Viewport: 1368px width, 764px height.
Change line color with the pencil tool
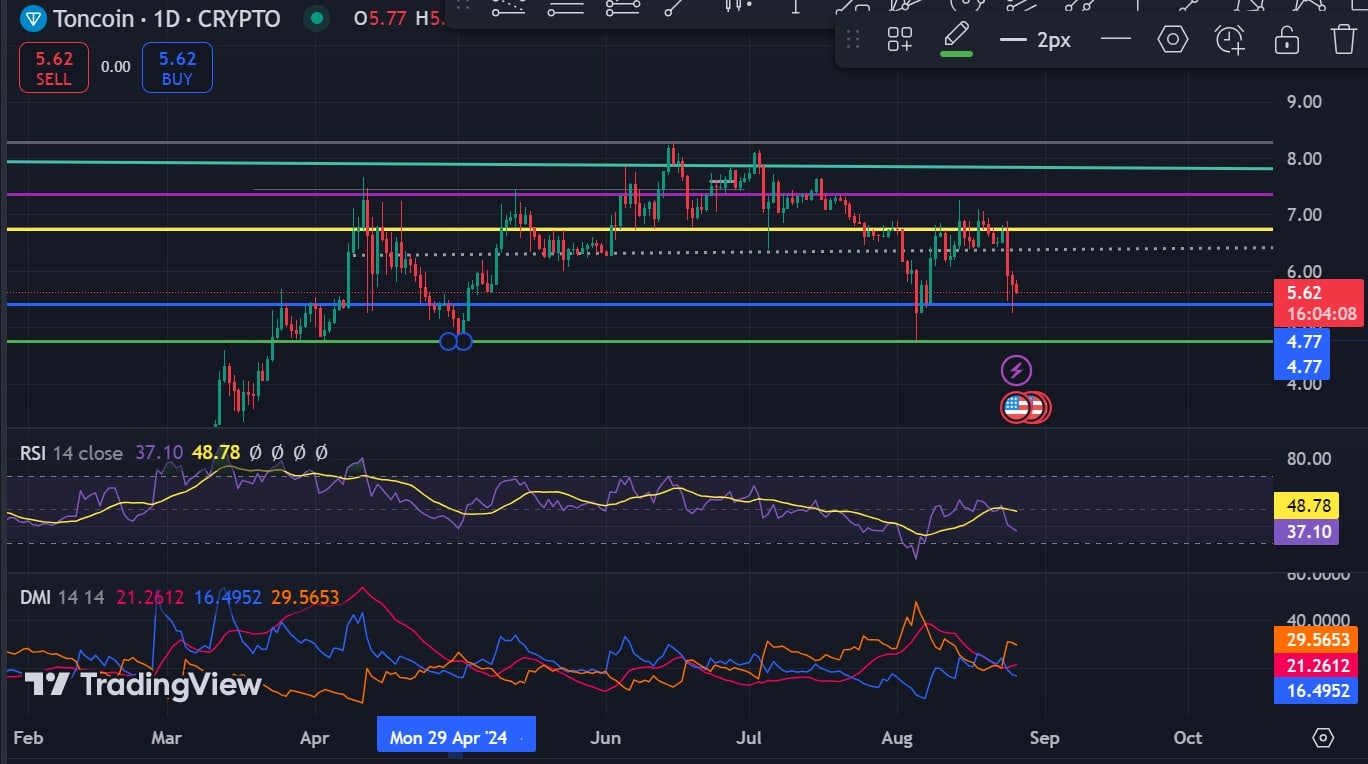point(957,38)
